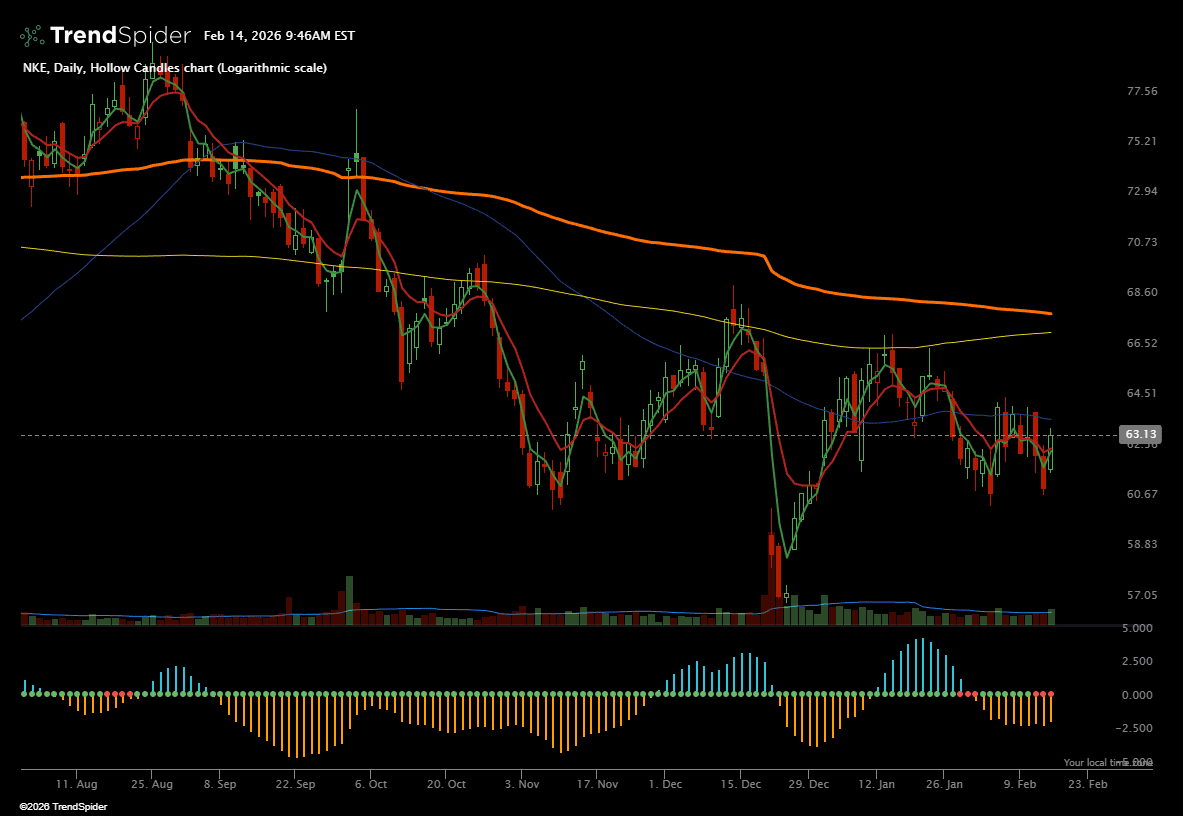Click the Feb 14, 2026 9:46AM EST timestamp
Viewport: 1183px width, 816px height.
coord(279,36)
